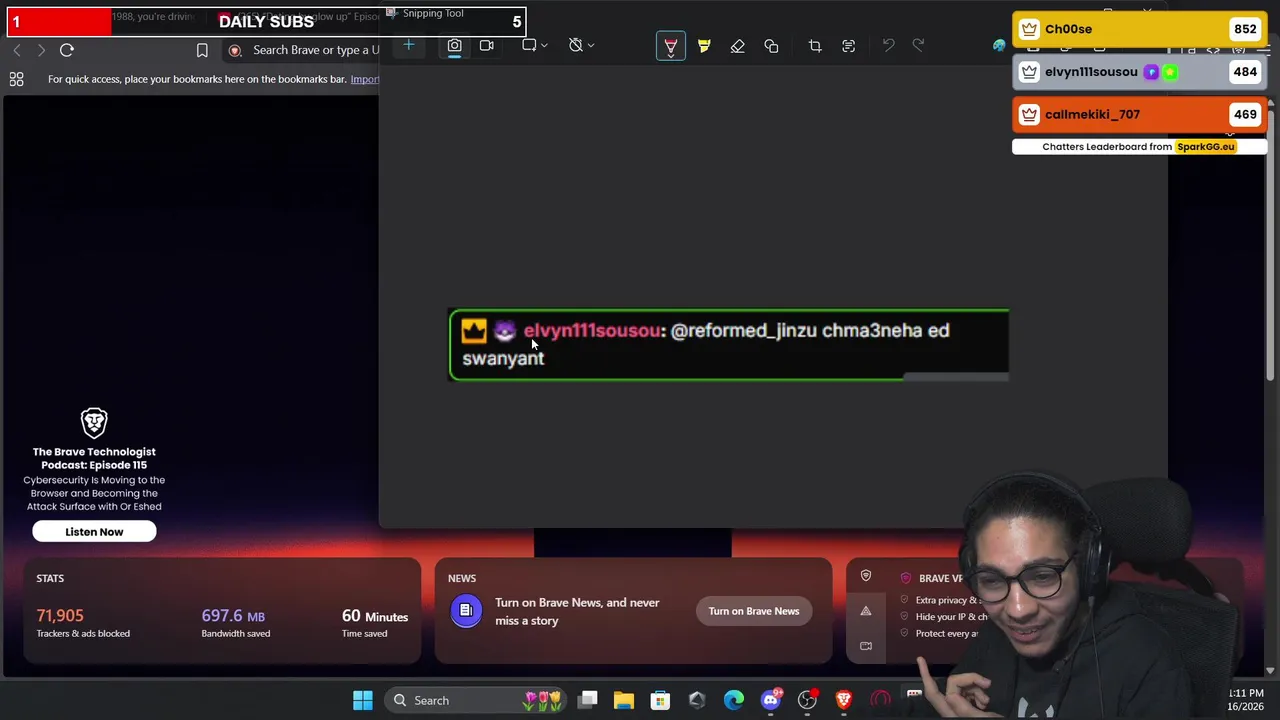Click the taskbar Search box
This screenshot has width=1280, height=720.
(x=475, y=700)
